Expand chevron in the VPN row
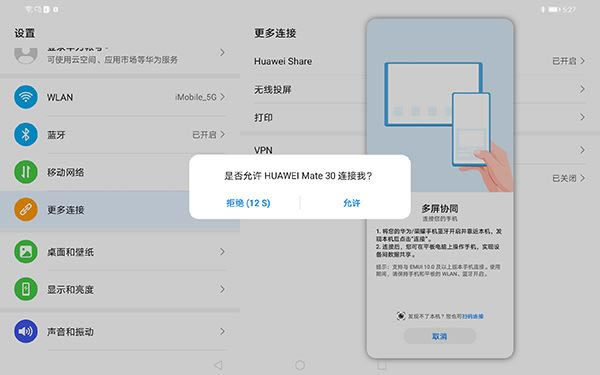This screenshot has height=375, width=600. [x=582, y=150]
